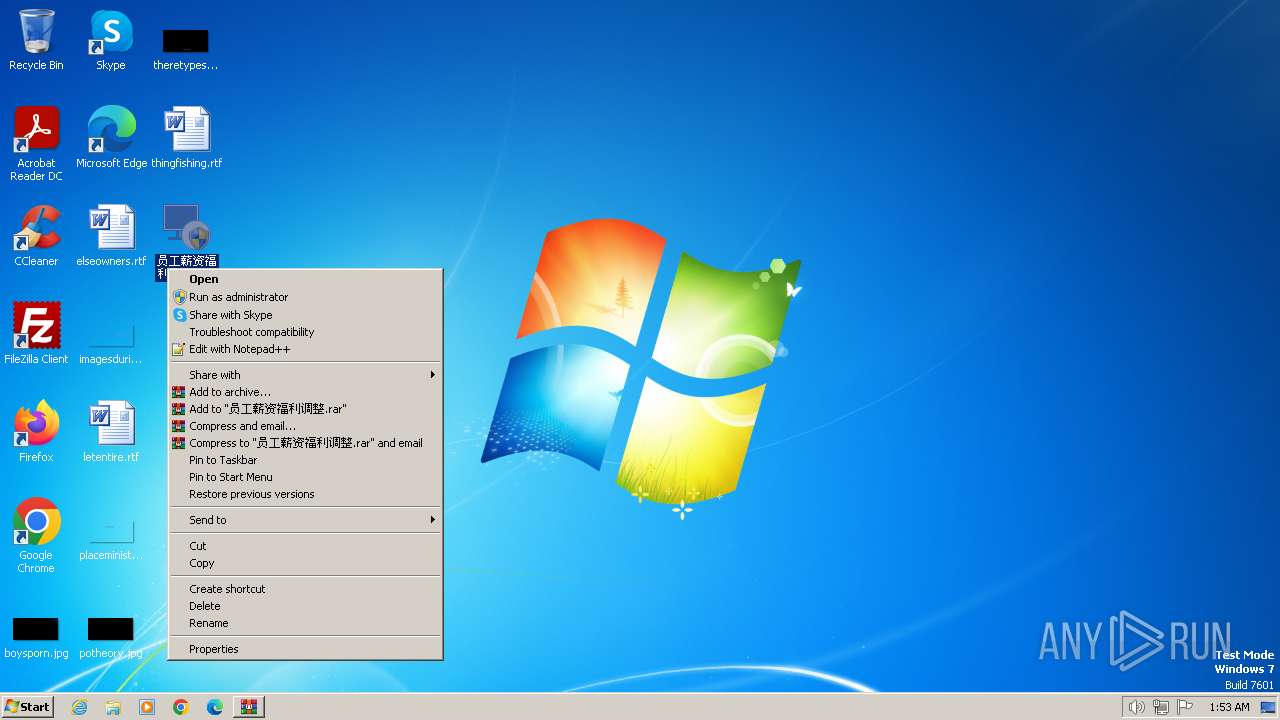Image resolution: width=1280 pixels, height=720 pixels.
Task: Expand the Share with submenu
Action: [305, 375]
